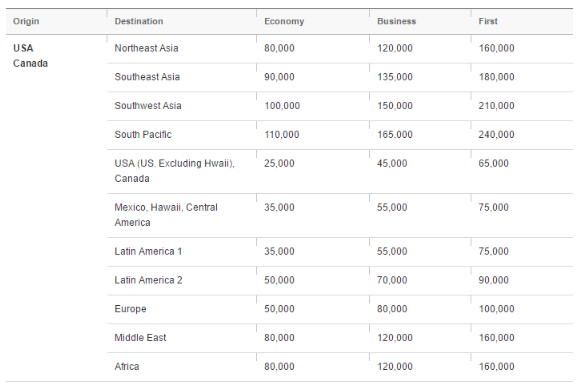Click Latin America 1 Economy value 35,000
The height and width of the screenshot is (389, 580).
pyautogui.click(x=279, y=251)
